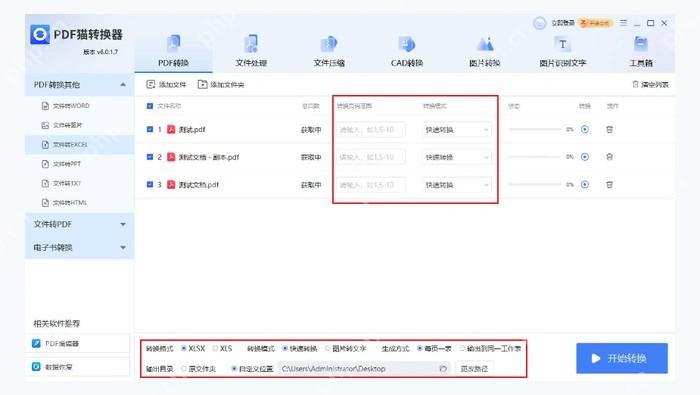Delete row 3 with trash icon

pos(609,185)
